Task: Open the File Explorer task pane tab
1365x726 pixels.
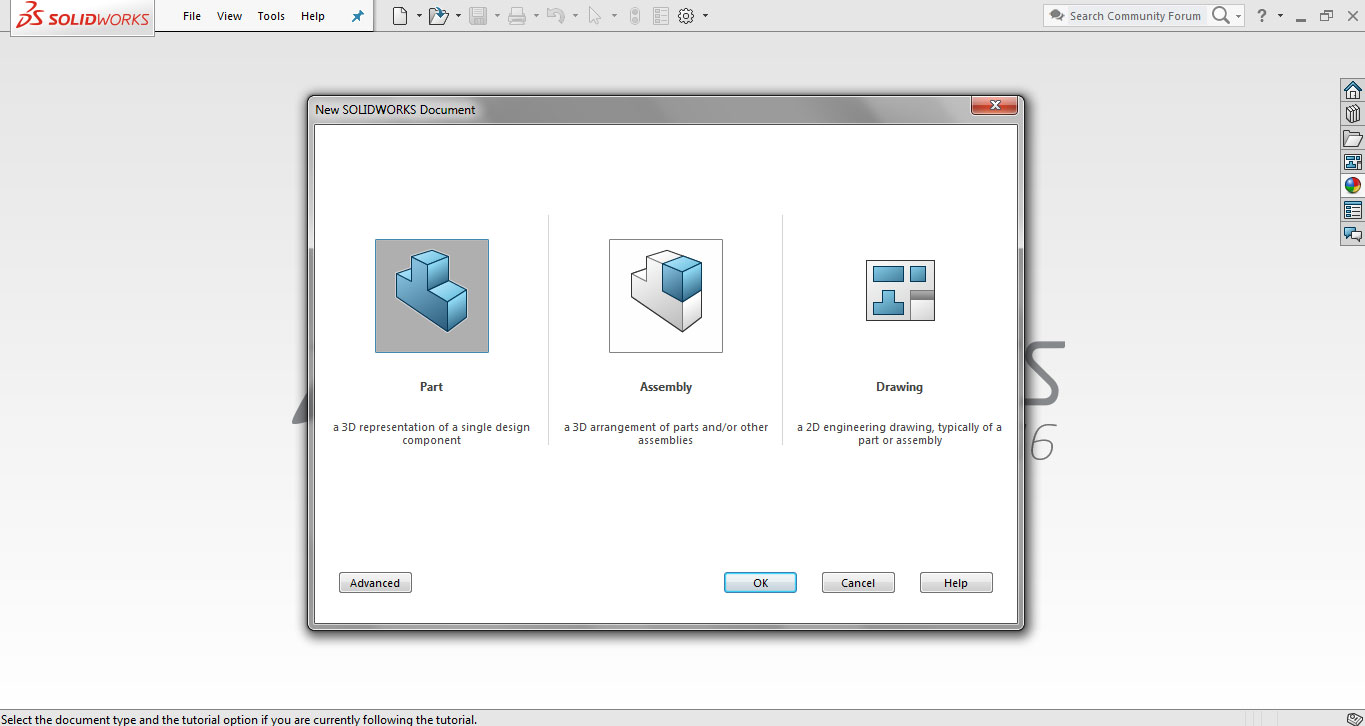Action: click(x=1352, y=138)
